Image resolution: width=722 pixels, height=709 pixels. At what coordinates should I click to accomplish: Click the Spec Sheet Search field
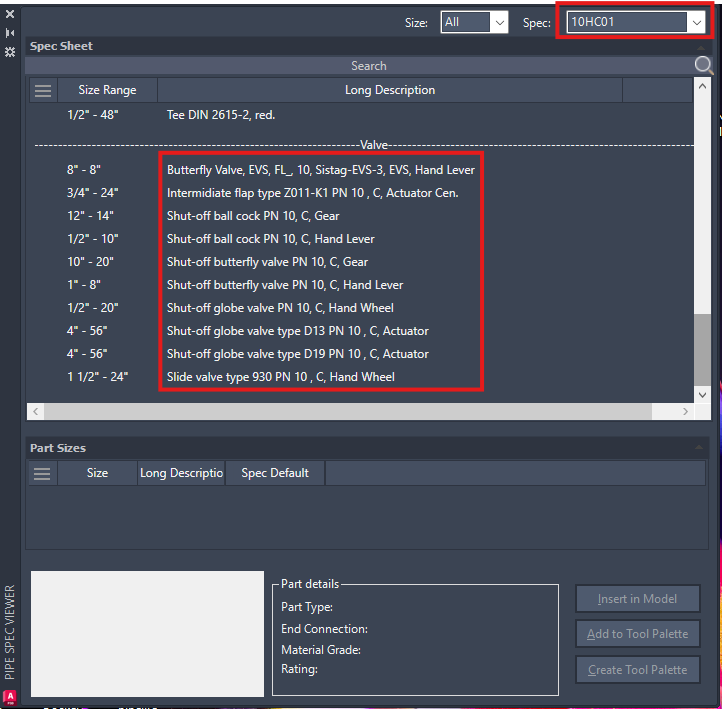pos(368,66)
